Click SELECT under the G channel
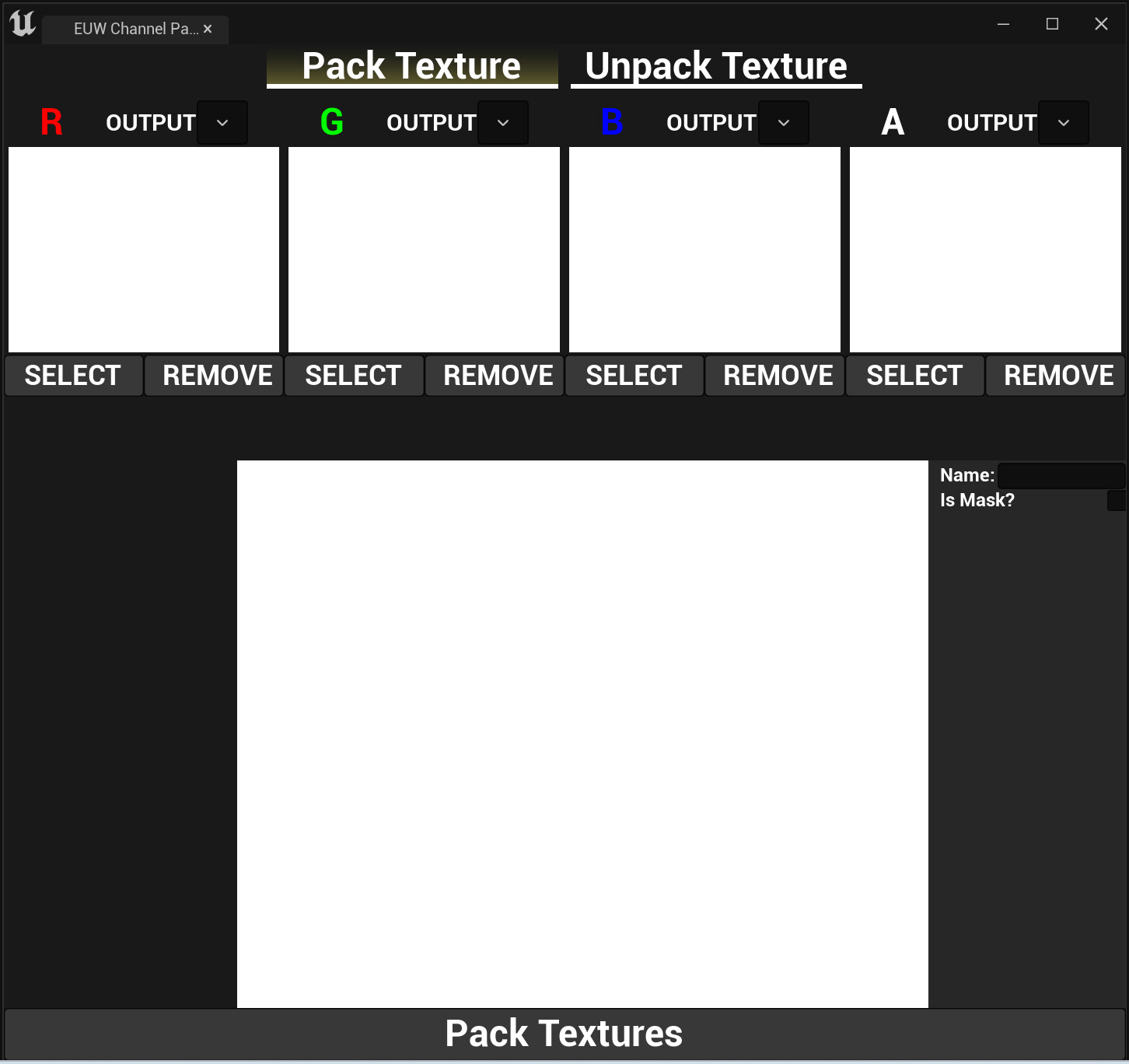 [354, 375]
